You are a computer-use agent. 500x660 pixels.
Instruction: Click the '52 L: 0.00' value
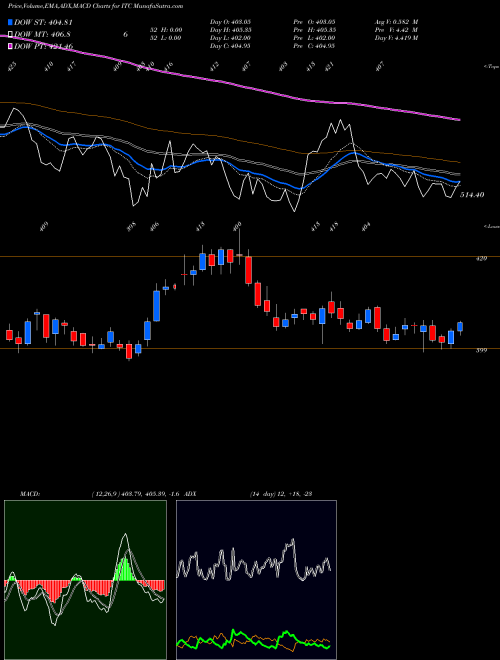click(x=166, y=38)
